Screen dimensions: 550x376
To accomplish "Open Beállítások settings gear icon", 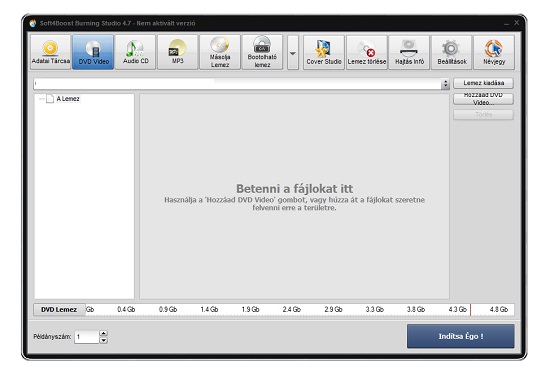I will coord(452,52).
